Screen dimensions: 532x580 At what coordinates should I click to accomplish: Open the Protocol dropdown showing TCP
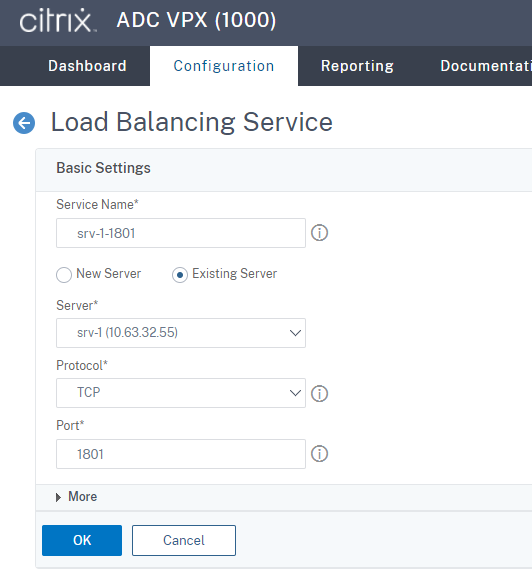tap(181, 392)
